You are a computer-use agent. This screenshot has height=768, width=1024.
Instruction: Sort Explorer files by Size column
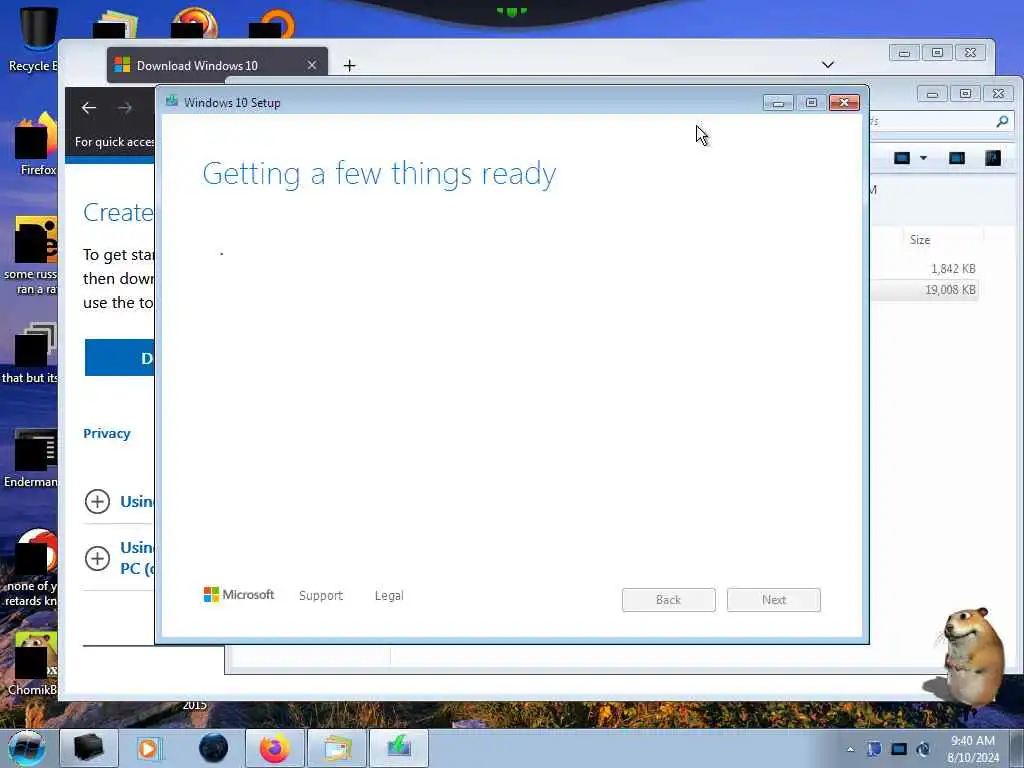[x=920, y=240]
